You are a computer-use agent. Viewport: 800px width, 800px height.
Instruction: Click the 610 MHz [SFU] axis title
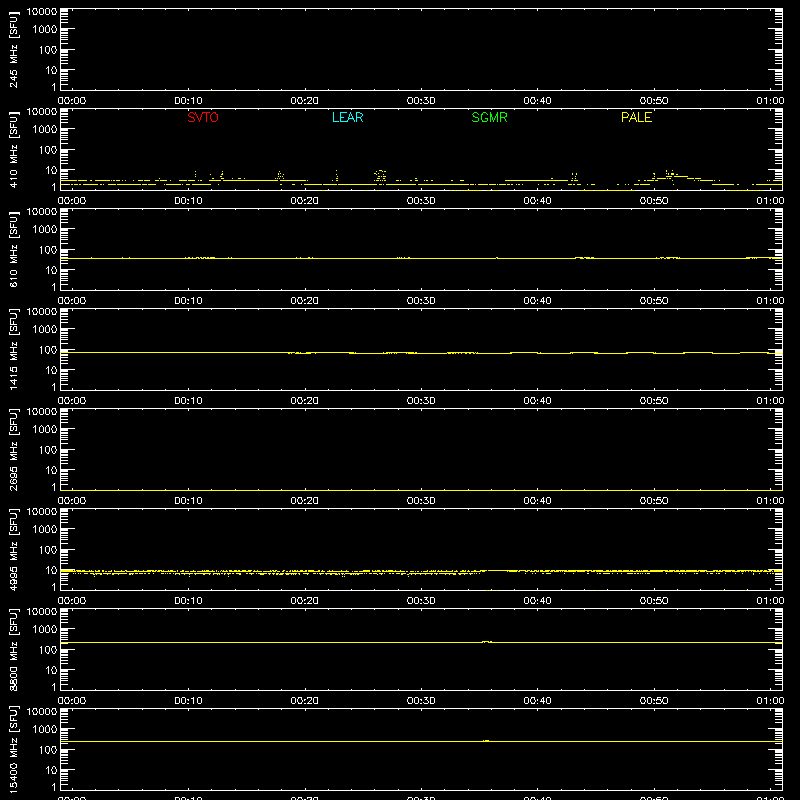[13, 249]
